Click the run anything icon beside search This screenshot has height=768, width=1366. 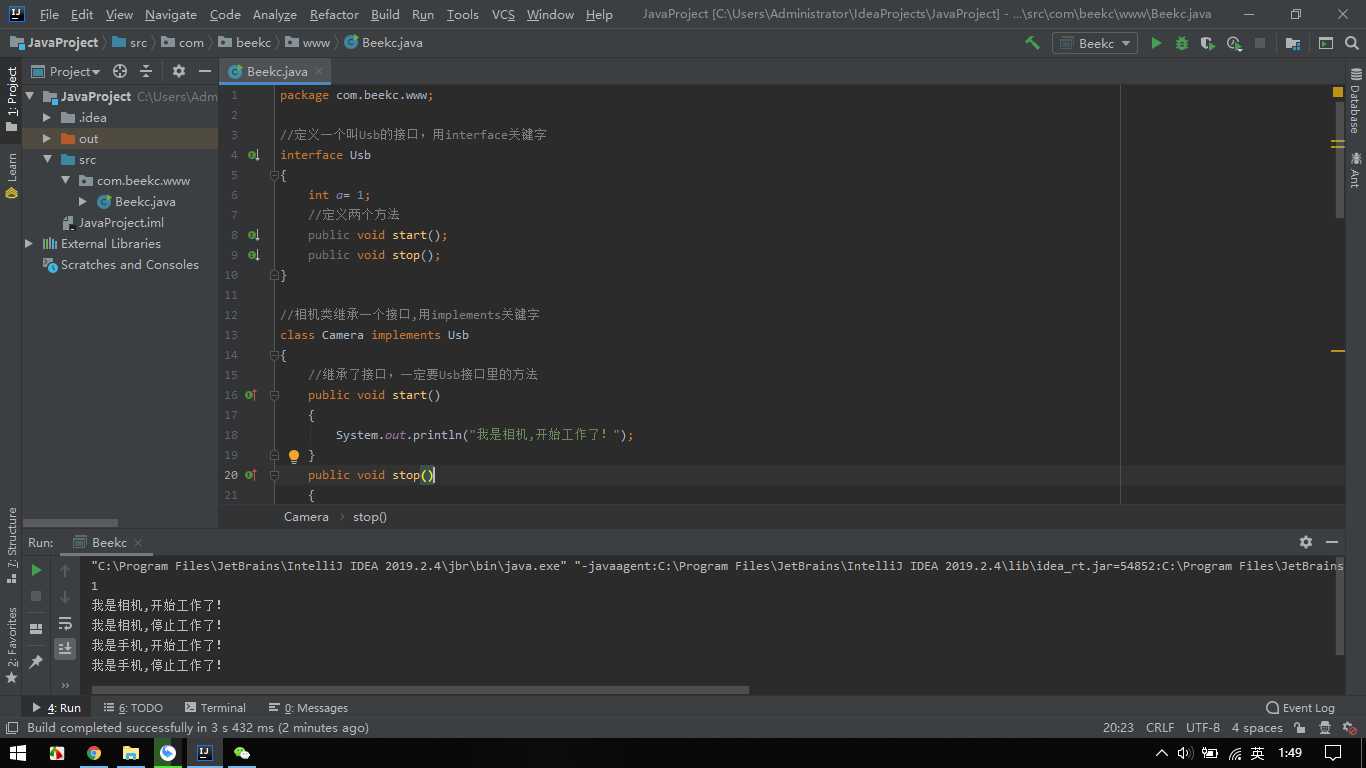tap(1326, 43)
